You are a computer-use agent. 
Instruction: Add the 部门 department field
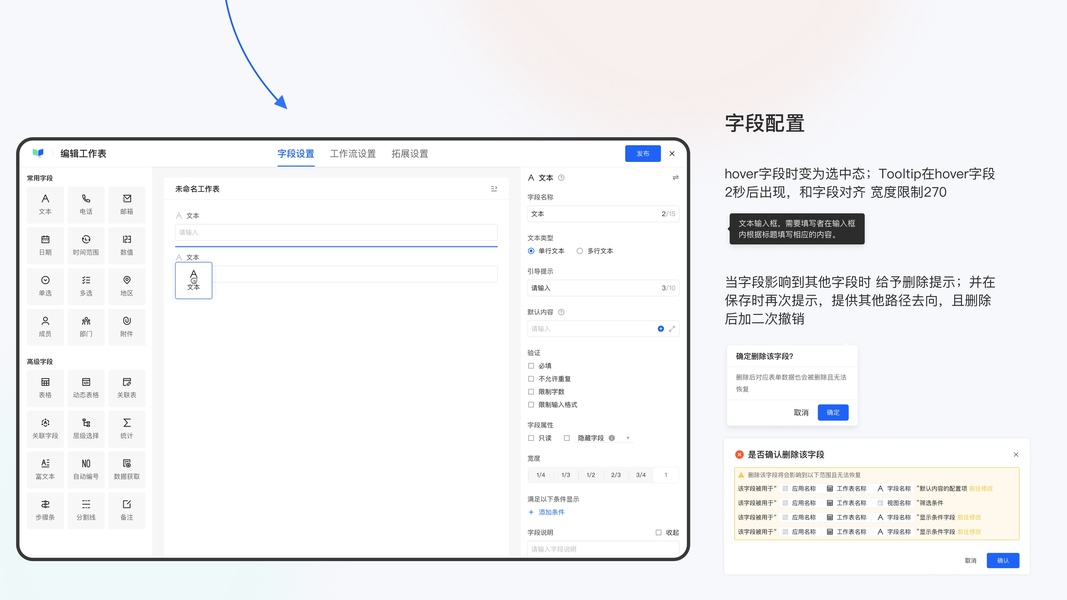click(86, 327)
